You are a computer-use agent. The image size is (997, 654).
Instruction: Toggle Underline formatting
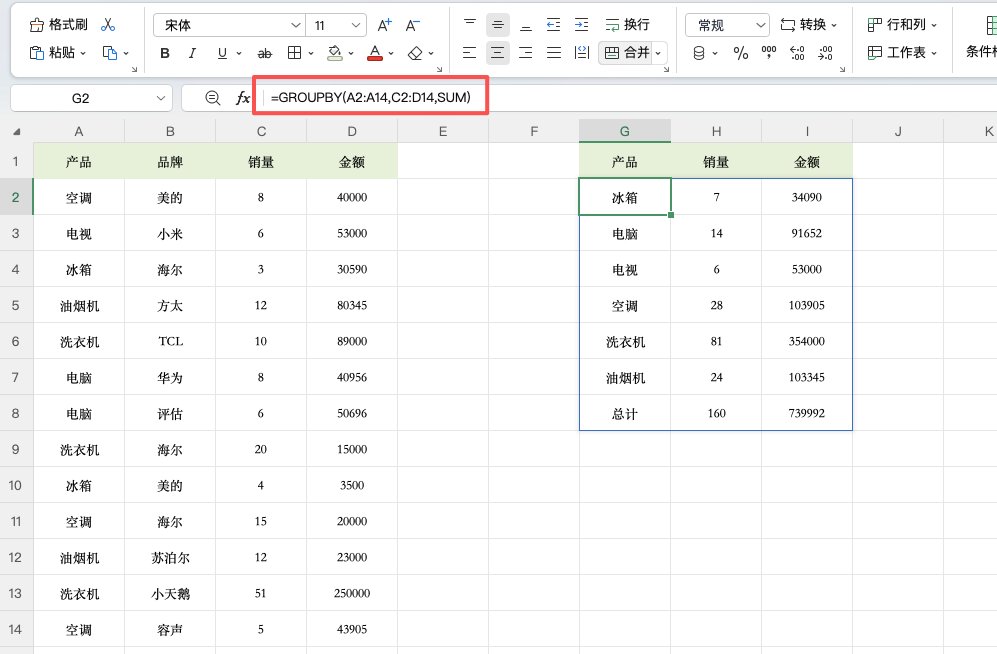(x=222, y=53)
